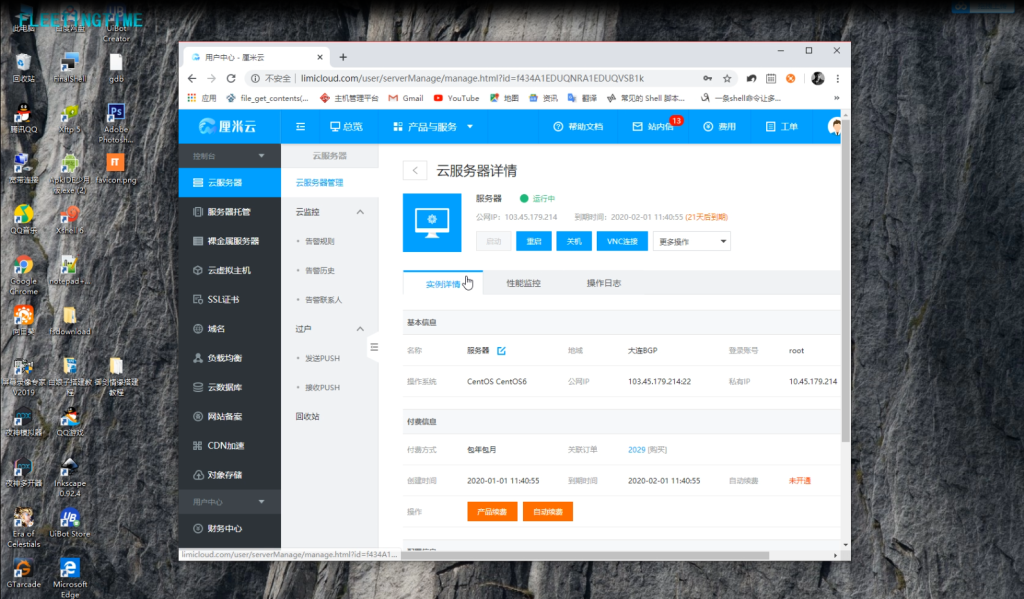The width and height of the screenshot is (1024, 599).
Task: Select CDN加速 in left sidebar
Action: pyautogui.click(x=230, y=445)
